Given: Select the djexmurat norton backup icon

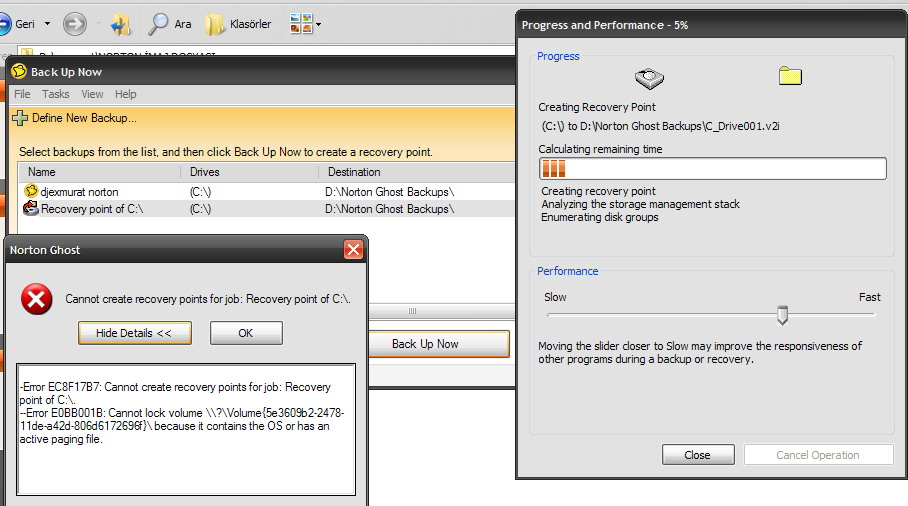Looking at the screenshot, I should pyautogui.click(x=32, y=191).
